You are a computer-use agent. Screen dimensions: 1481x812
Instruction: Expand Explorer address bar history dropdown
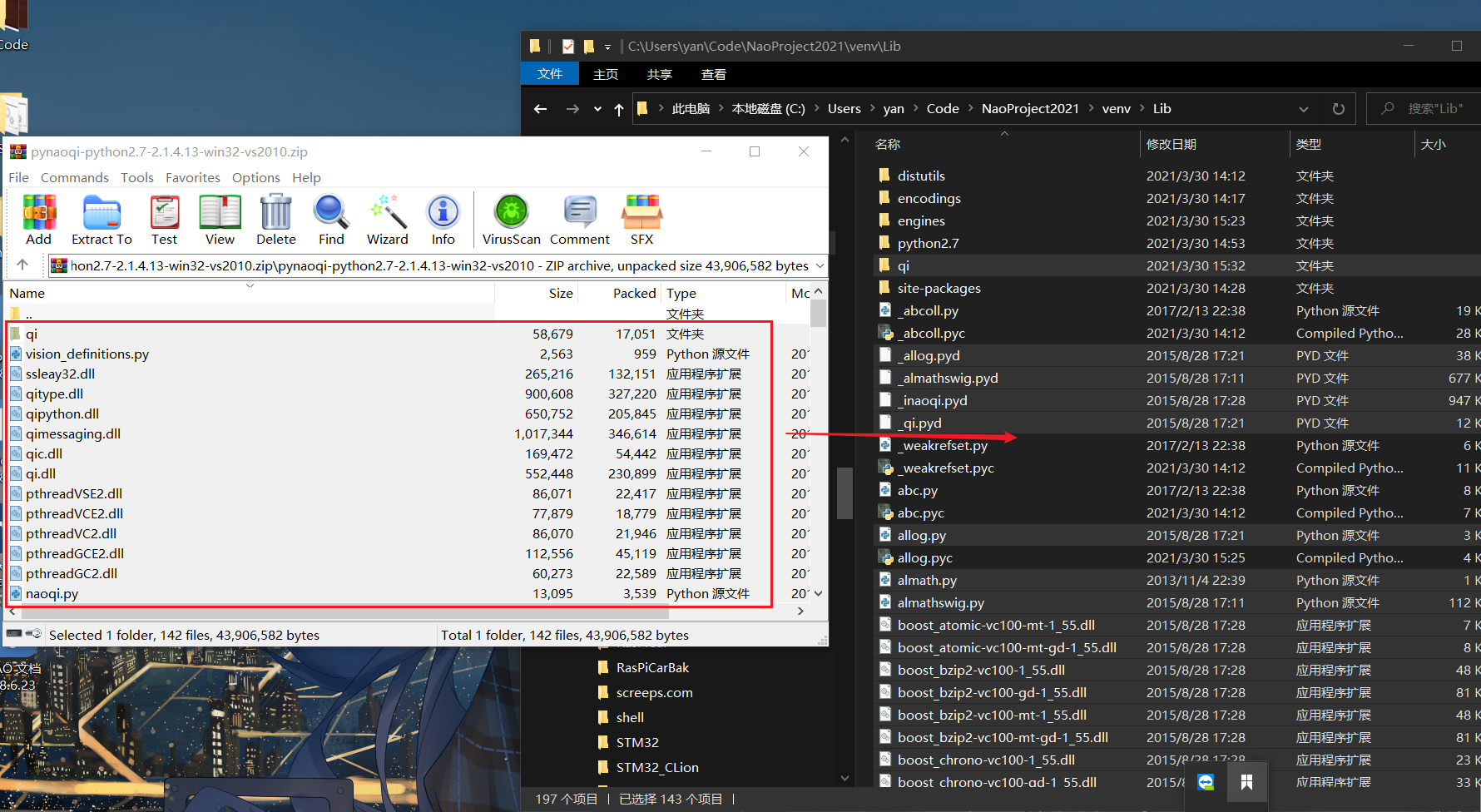pos(1303,109)
